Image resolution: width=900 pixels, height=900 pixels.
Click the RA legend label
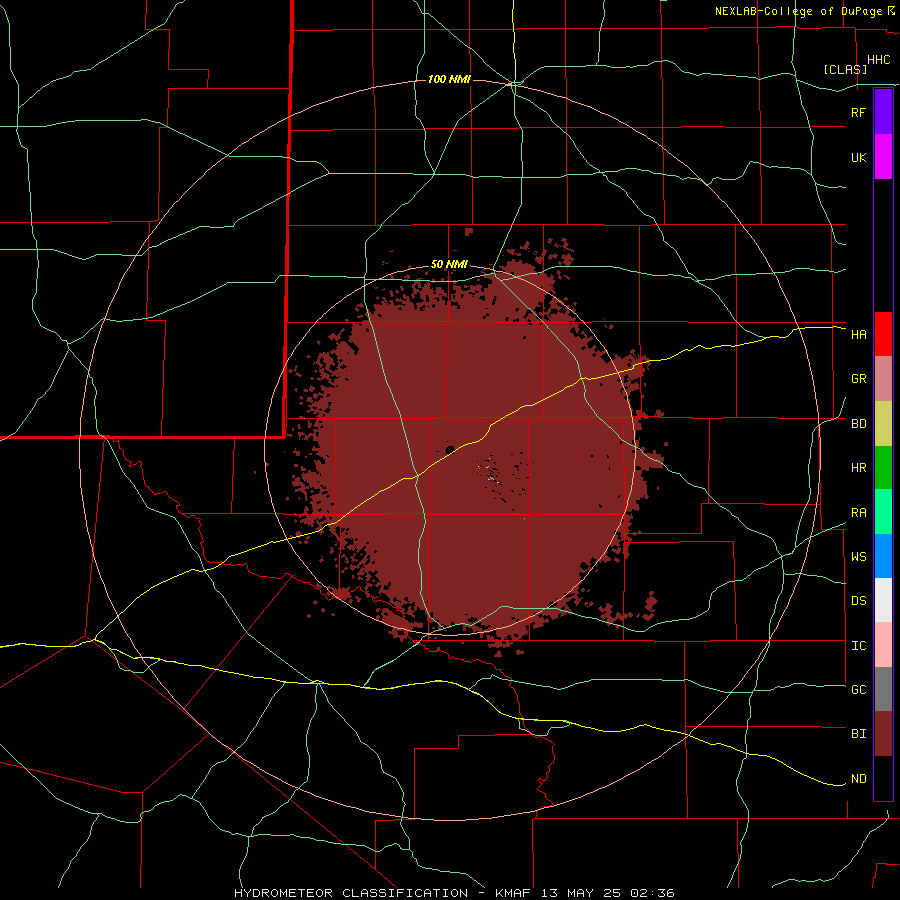(x=858, y=513)
